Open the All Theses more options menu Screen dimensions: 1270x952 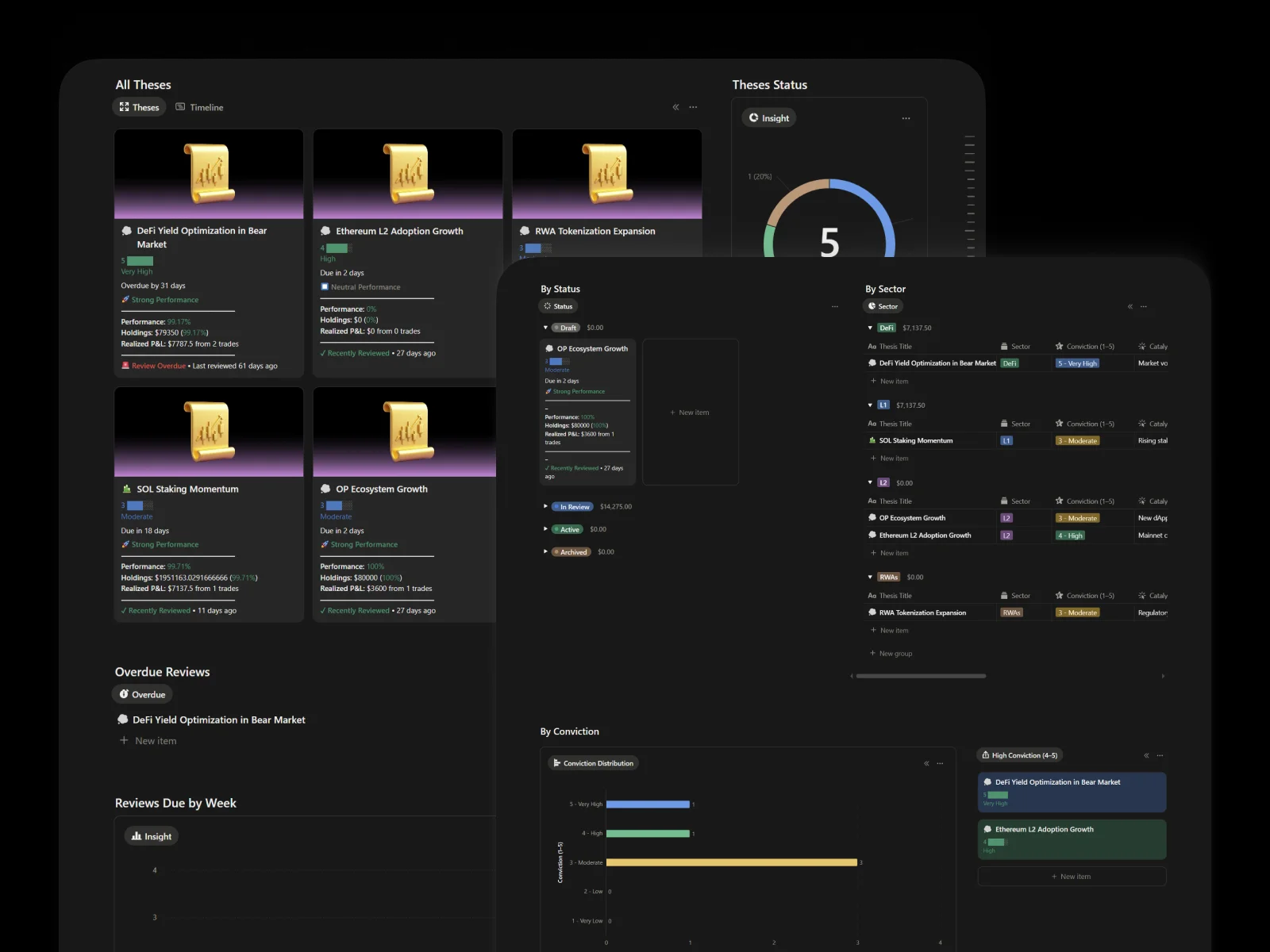point(693,107)
